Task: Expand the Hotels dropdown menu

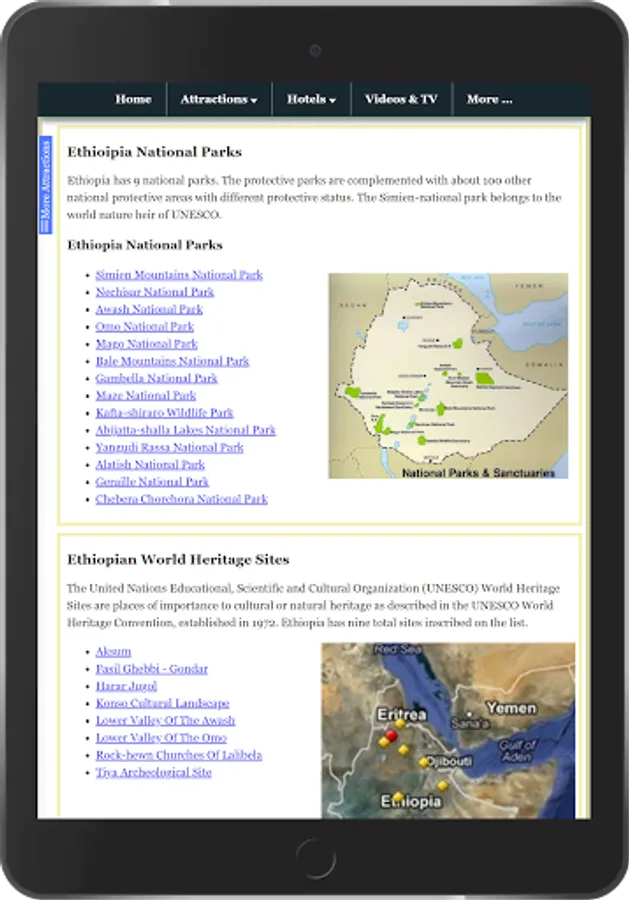Action: point(311,99)
